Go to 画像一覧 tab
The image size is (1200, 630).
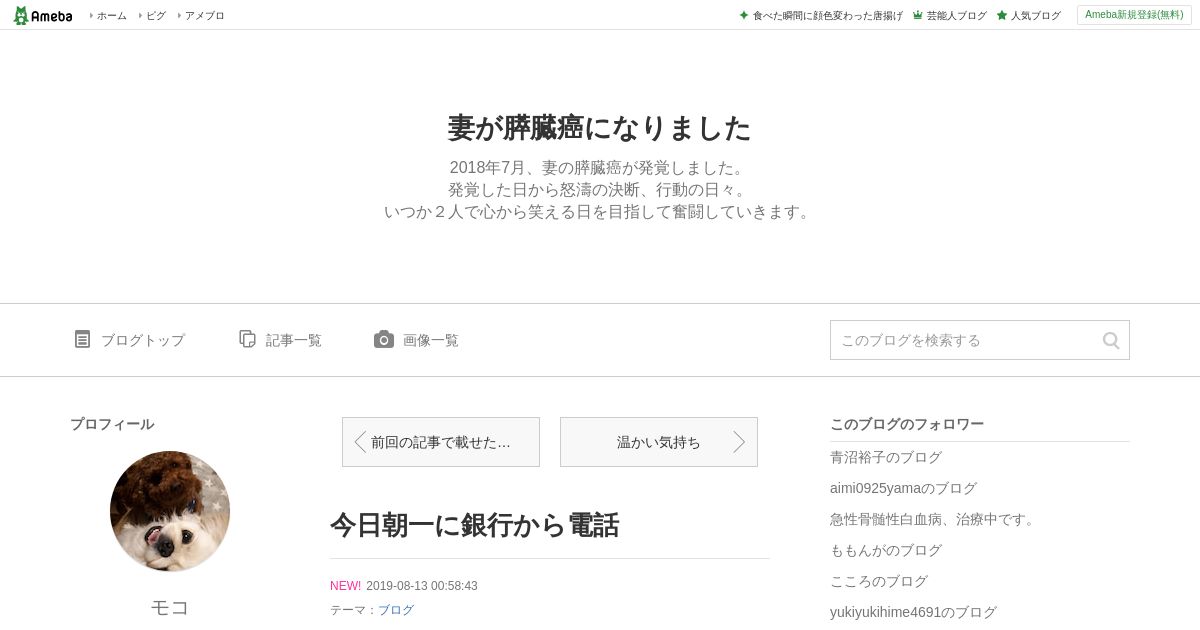pyautogui.click(x=431, y=340)
